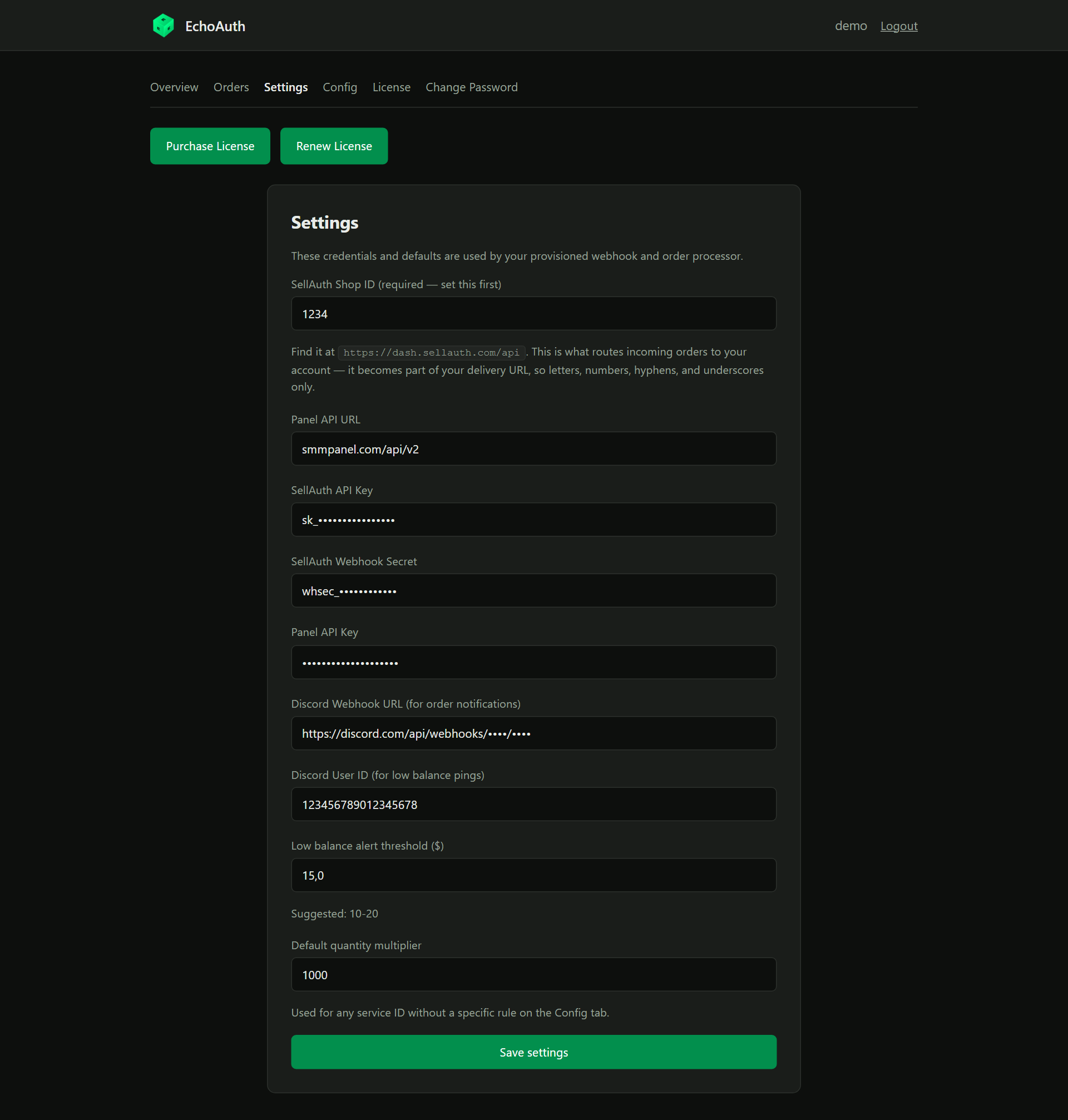This screenshot has width=1068, height=1120.
Task: Click the 'Panel API Key' label
Action: 324,632
